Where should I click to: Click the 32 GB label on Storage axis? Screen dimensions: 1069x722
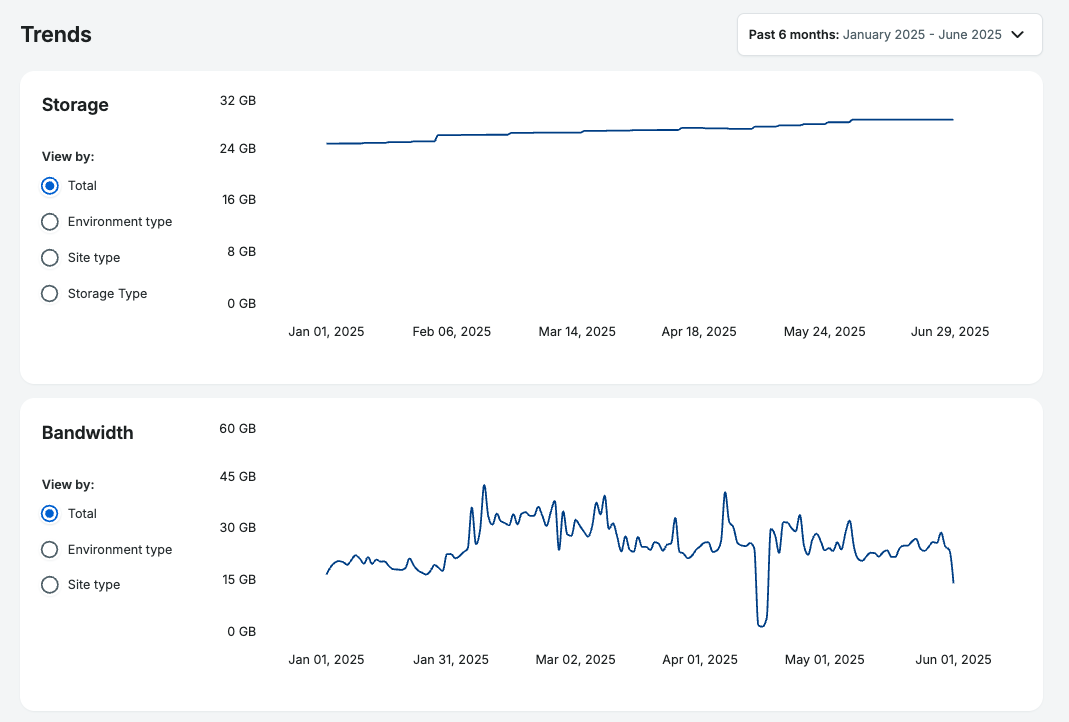pos(237,101)
